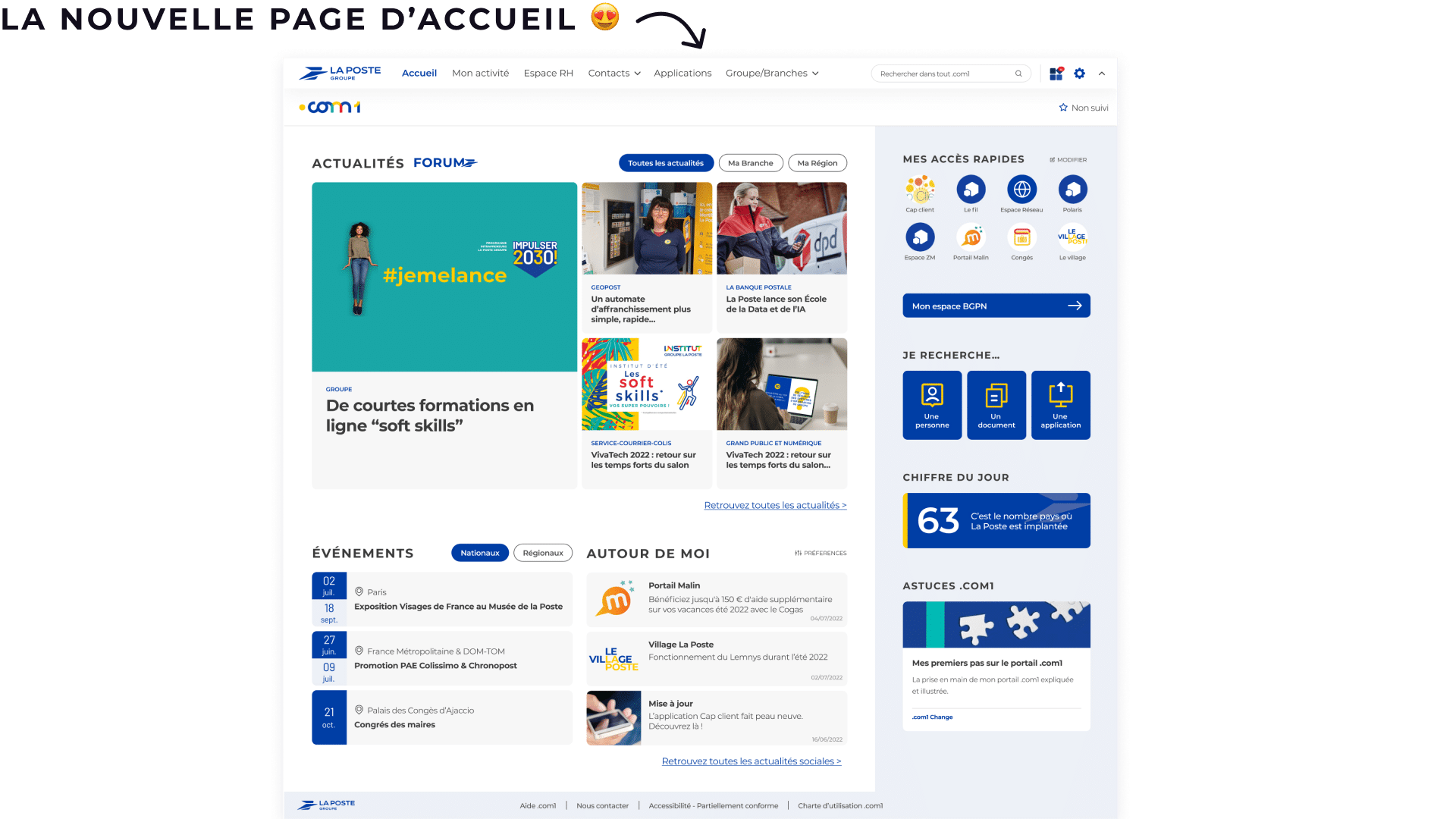Click the .com1 logo
This screenshot has width=1456, height=819.
330,107
